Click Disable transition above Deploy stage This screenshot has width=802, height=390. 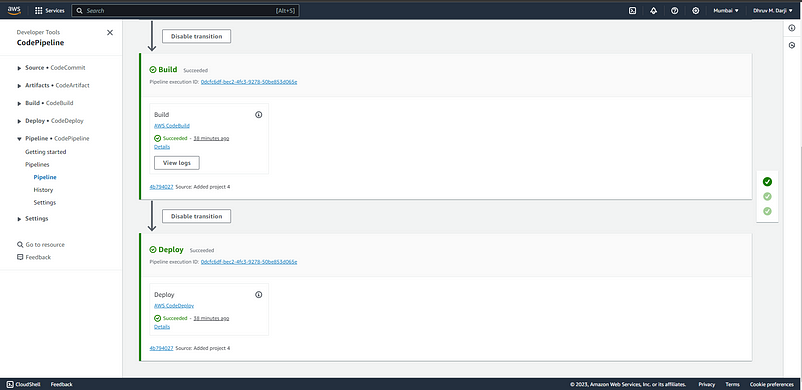(x=196, y=216)
